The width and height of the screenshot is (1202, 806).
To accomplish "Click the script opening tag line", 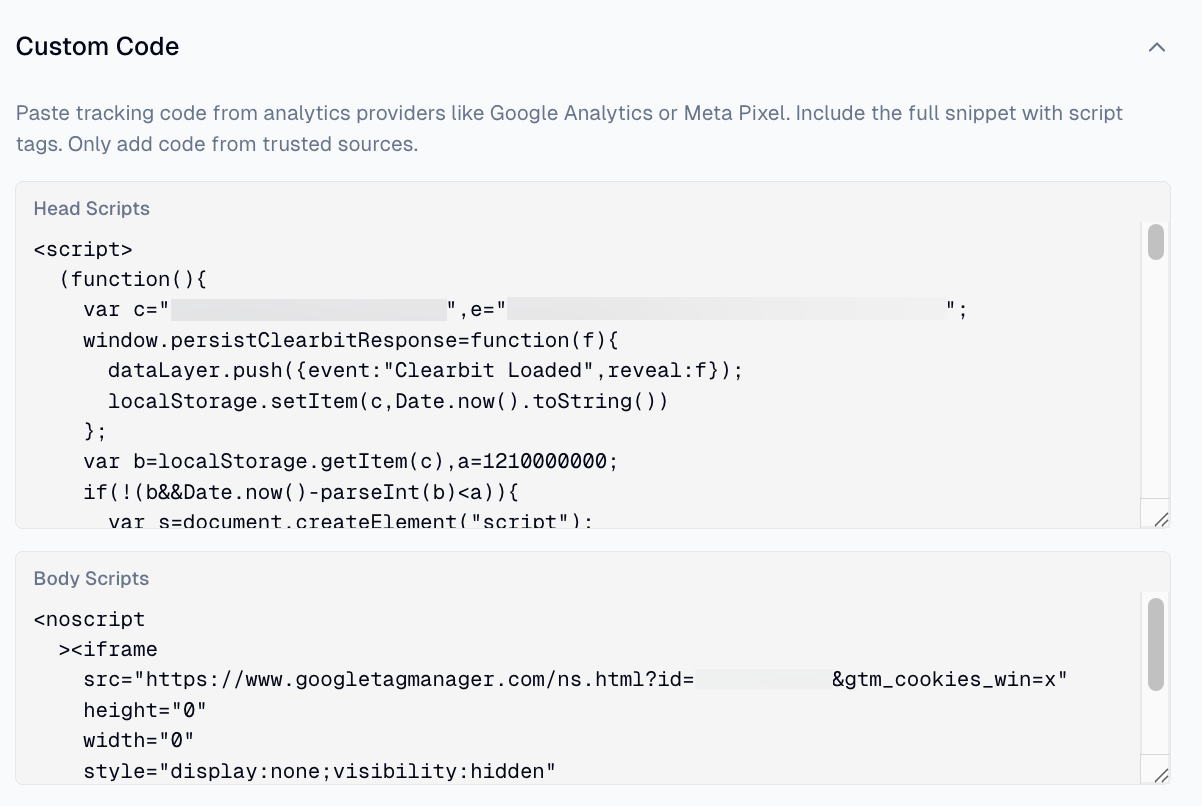I will pyautogui.click(x=83, y=248).
